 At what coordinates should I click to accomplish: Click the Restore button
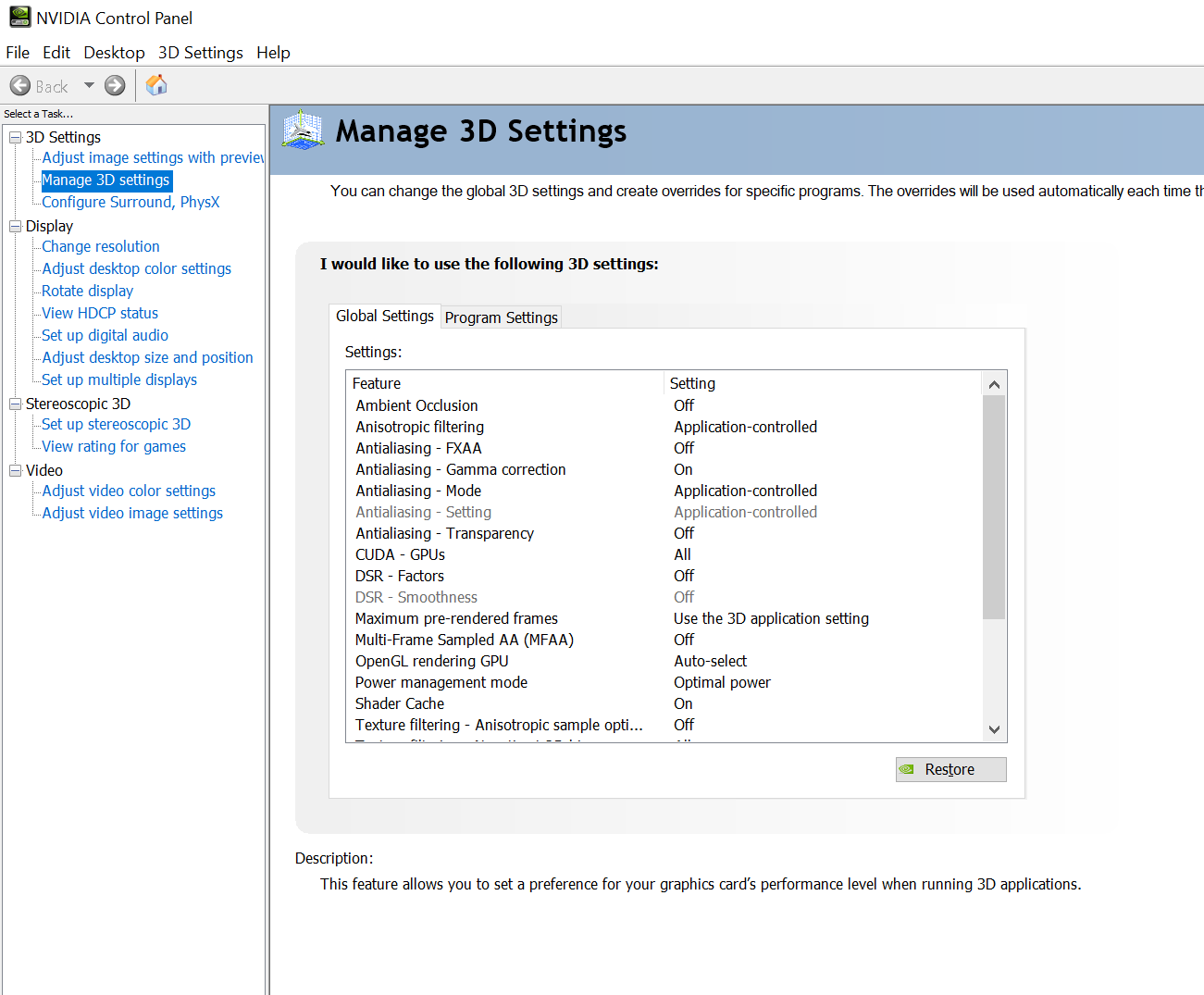coord(950,769)
